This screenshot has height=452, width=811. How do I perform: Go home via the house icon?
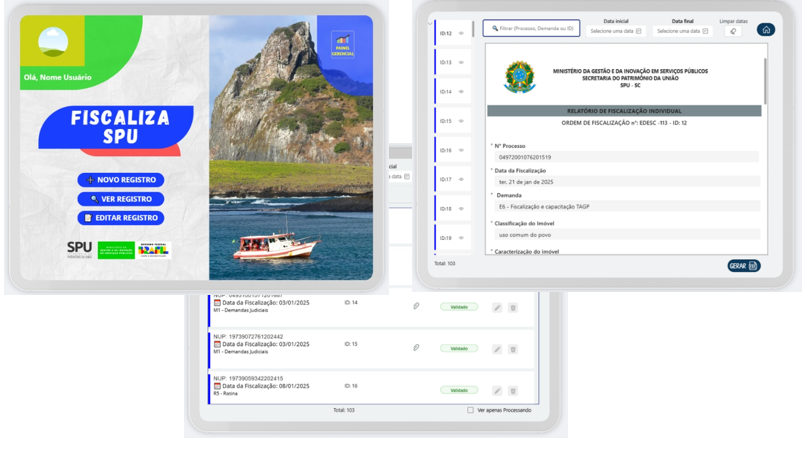pos(766,29)
